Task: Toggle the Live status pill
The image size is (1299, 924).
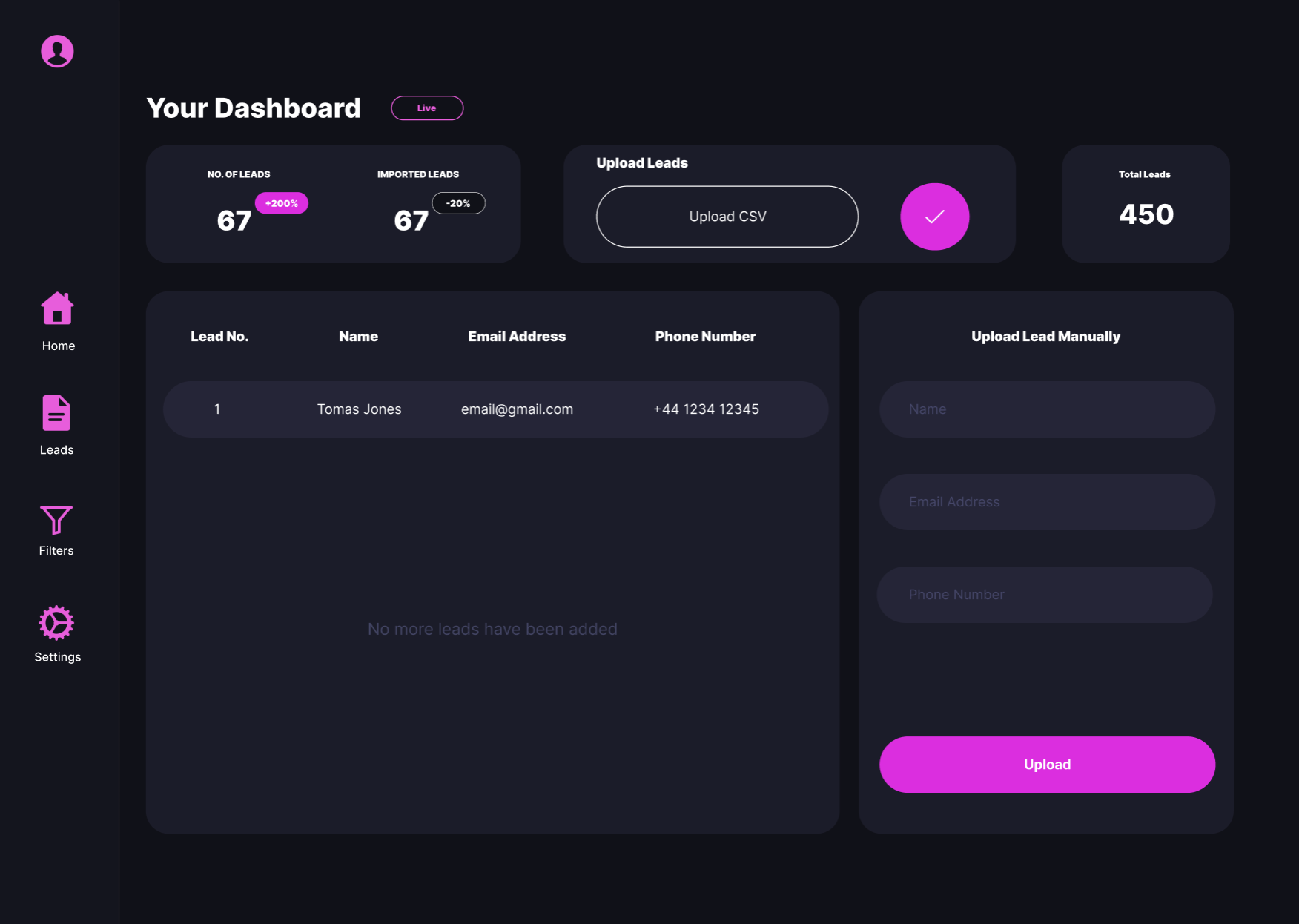Action: pyautogui.click(x=427, y=108)
